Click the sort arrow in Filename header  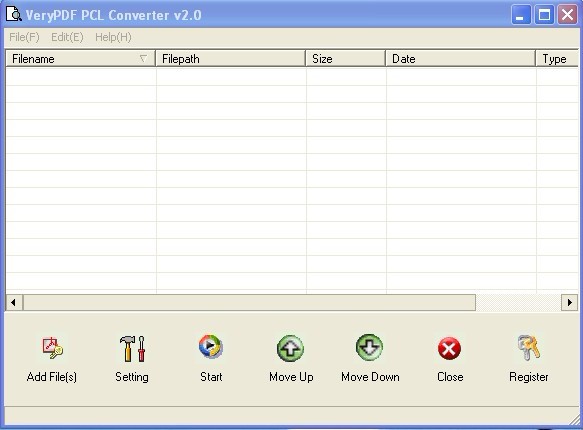pos(143,58)
